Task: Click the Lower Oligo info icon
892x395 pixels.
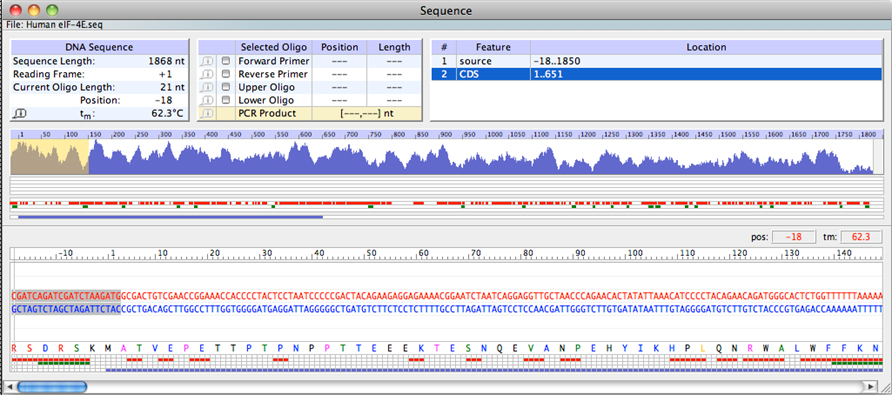Action: tap(208, 100)
